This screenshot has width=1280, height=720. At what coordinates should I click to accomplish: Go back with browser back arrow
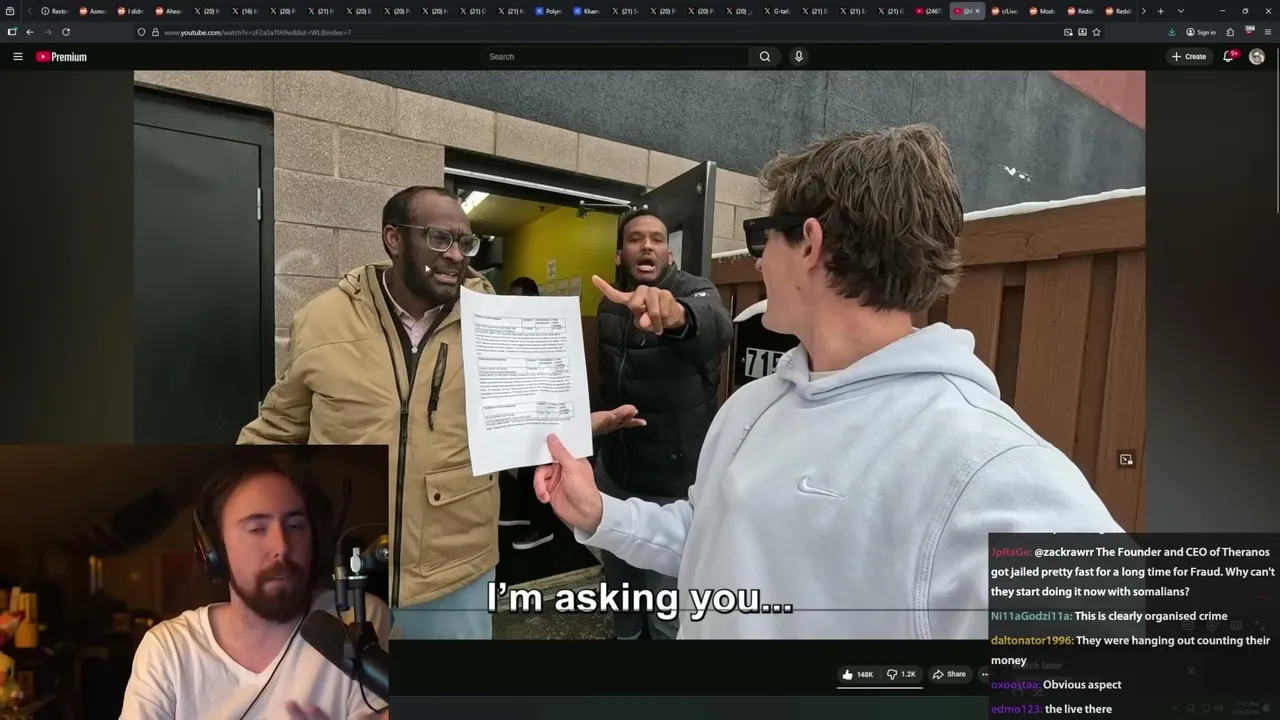pos(29,32)
